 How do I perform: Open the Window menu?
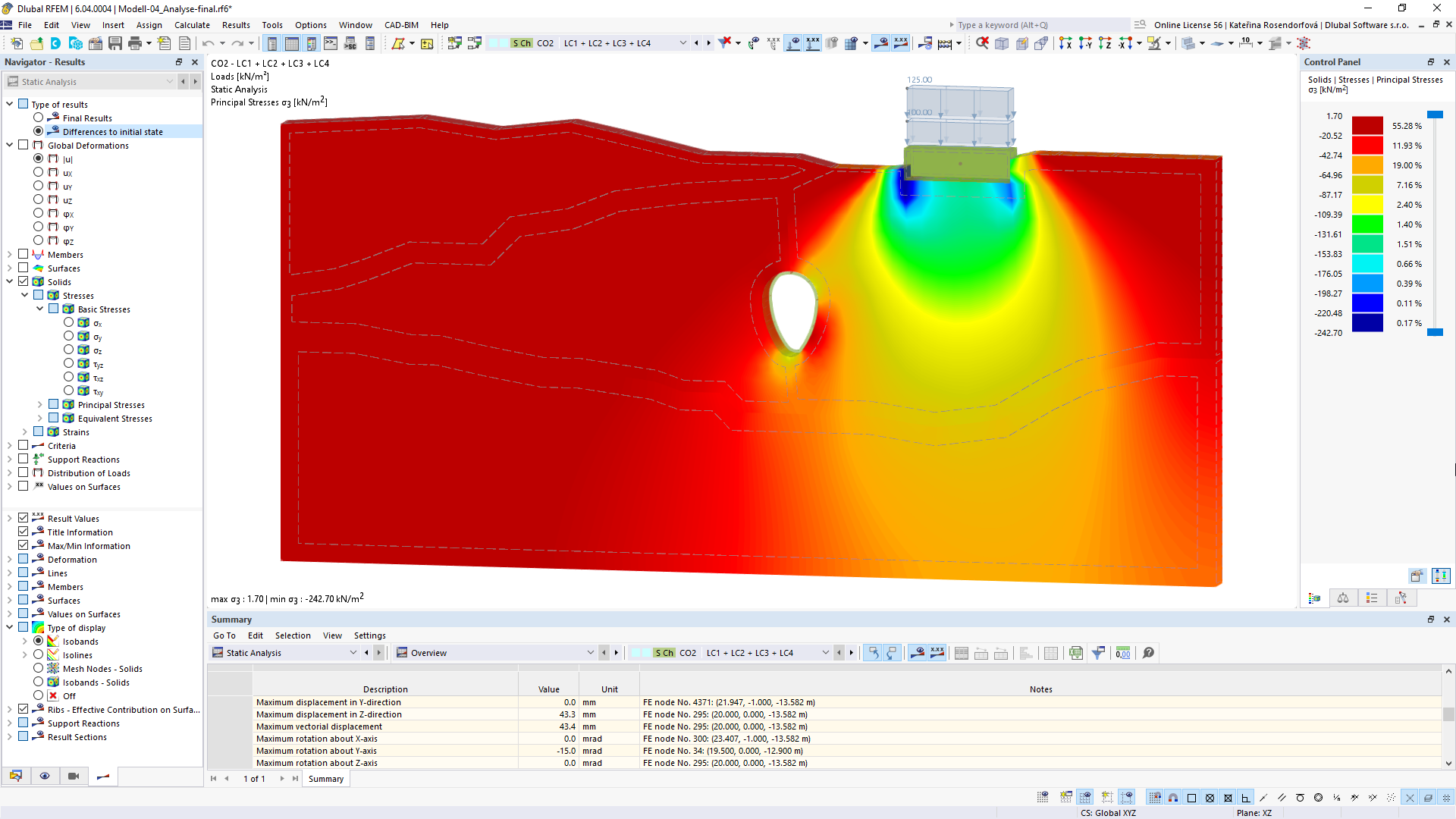354,24
